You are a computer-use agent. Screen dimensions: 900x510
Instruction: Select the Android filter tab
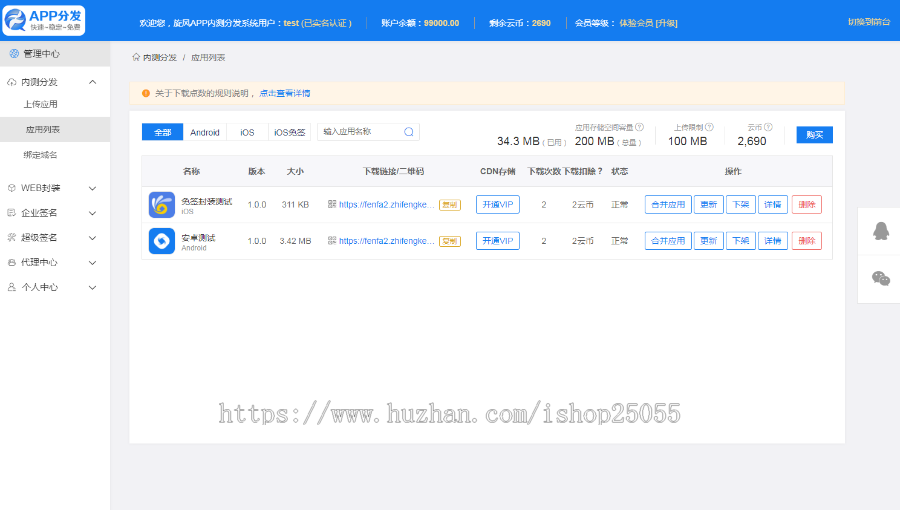[205, 132]
